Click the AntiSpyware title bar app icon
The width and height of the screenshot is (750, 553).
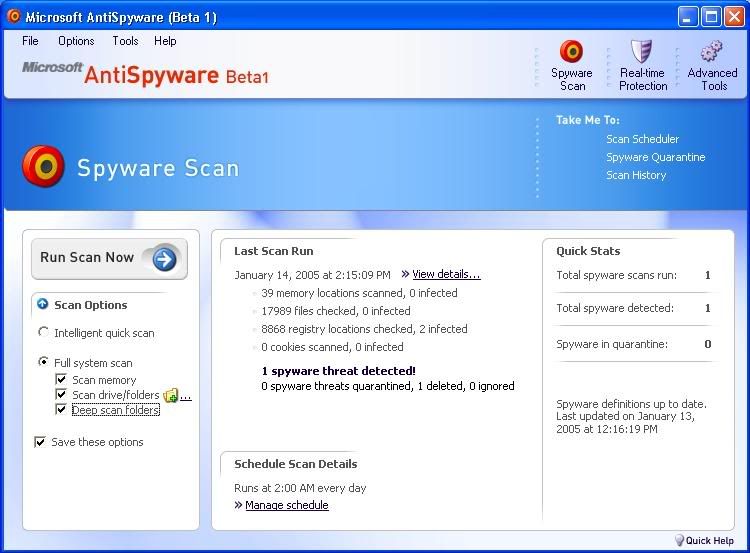pos(14,16)
